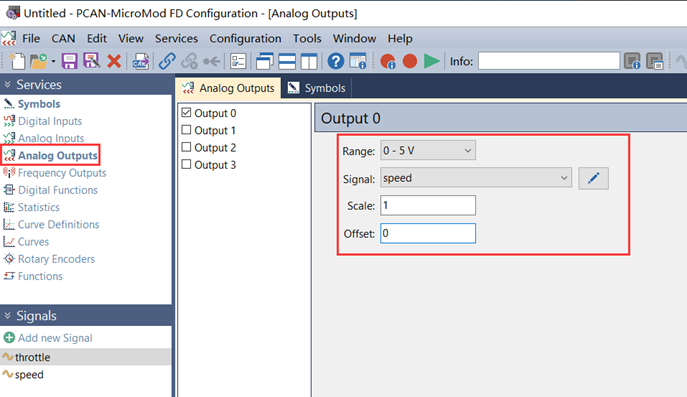Screen dimensions: 687x397
Task: Click the Scale input field
Action: (428, 206)
